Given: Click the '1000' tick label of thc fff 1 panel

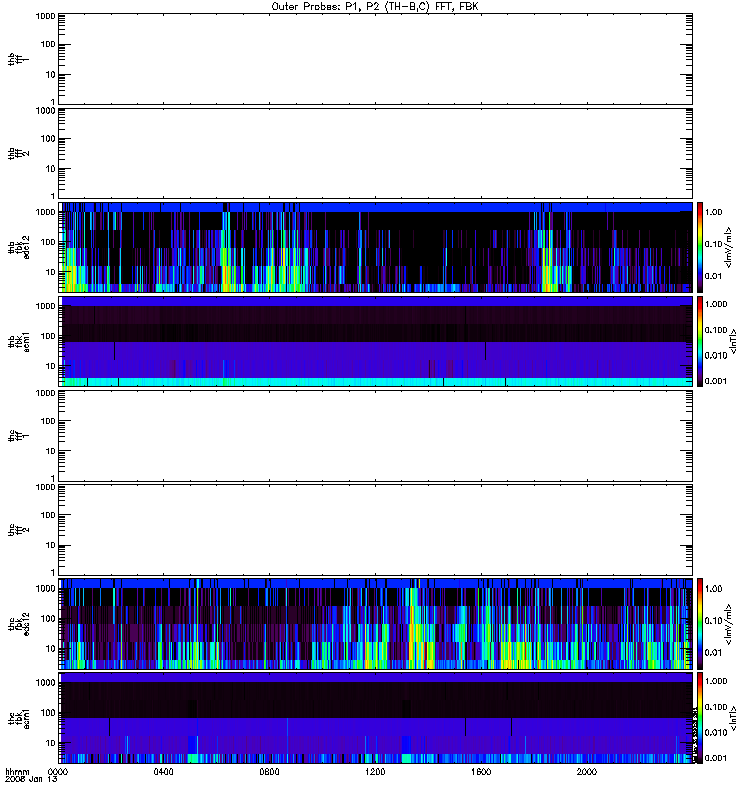Looking at the screenshot, I should click(45, 393).
